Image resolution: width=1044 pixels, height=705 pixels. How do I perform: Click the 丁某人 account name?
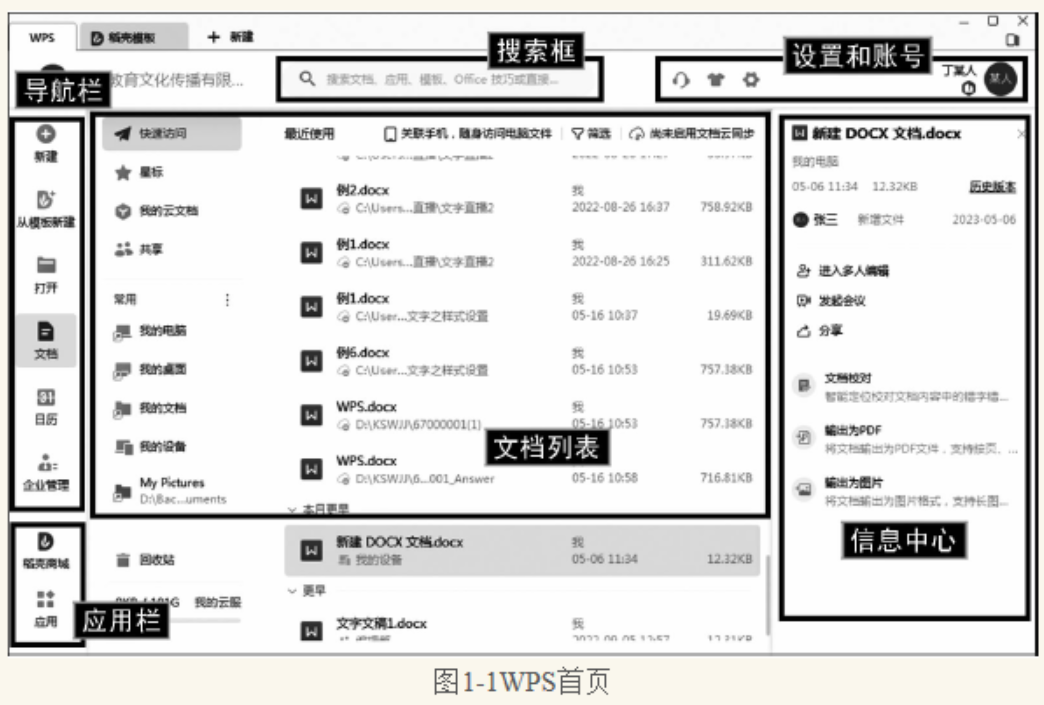(959, 70)
